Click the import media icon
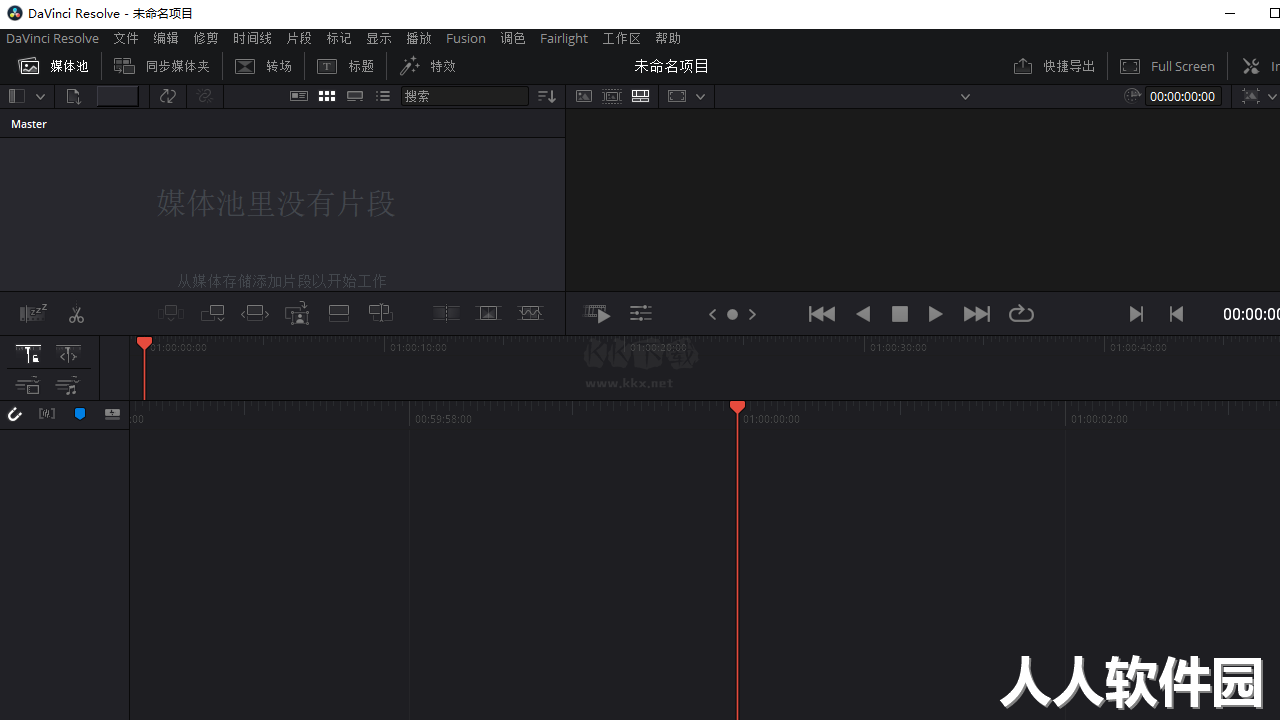 [x=73, y=96]
